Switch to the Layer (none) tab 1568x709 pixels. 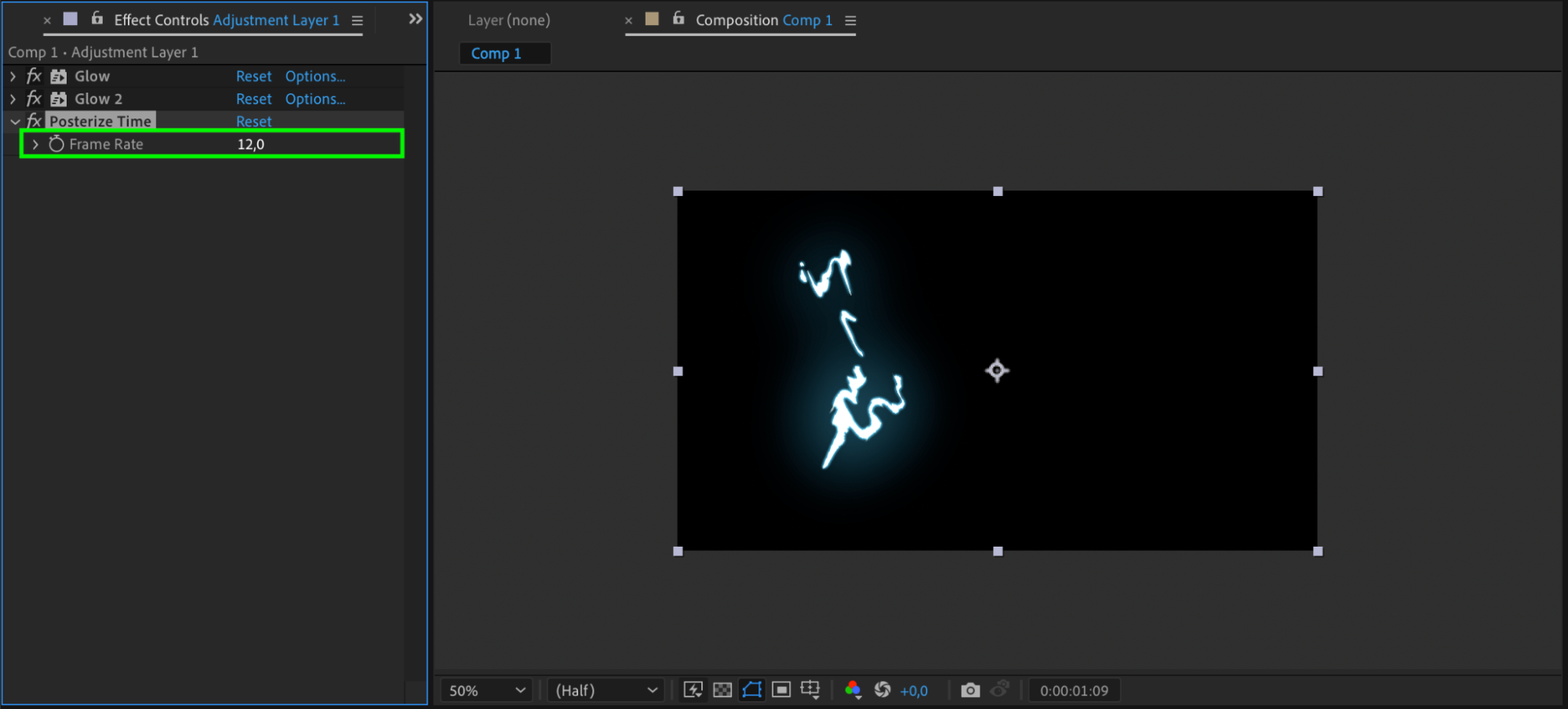pyautogui.click(x=509, y=20)
